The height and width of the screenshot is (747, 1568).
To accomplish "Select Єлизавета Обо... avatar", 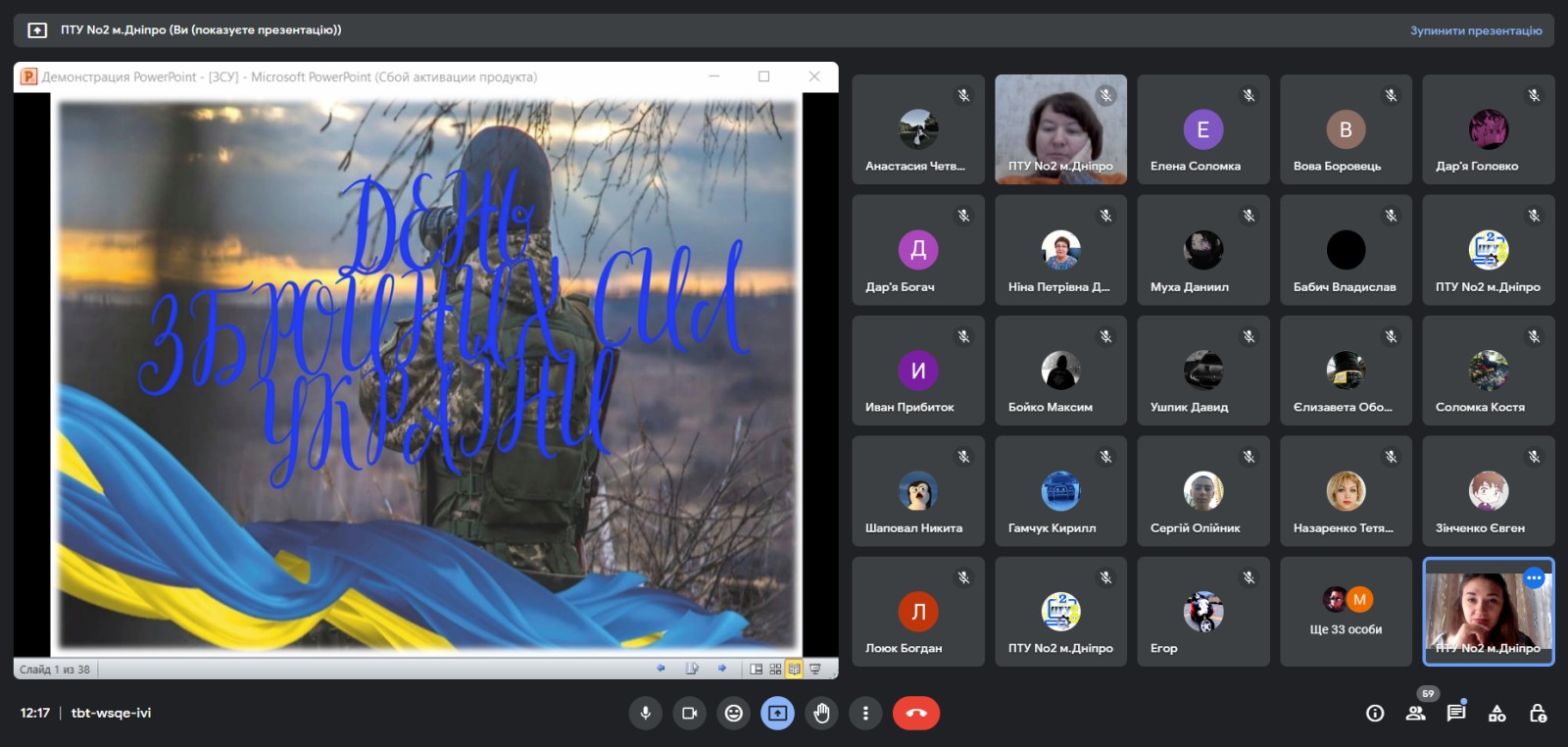I will tap(1346, 371).
